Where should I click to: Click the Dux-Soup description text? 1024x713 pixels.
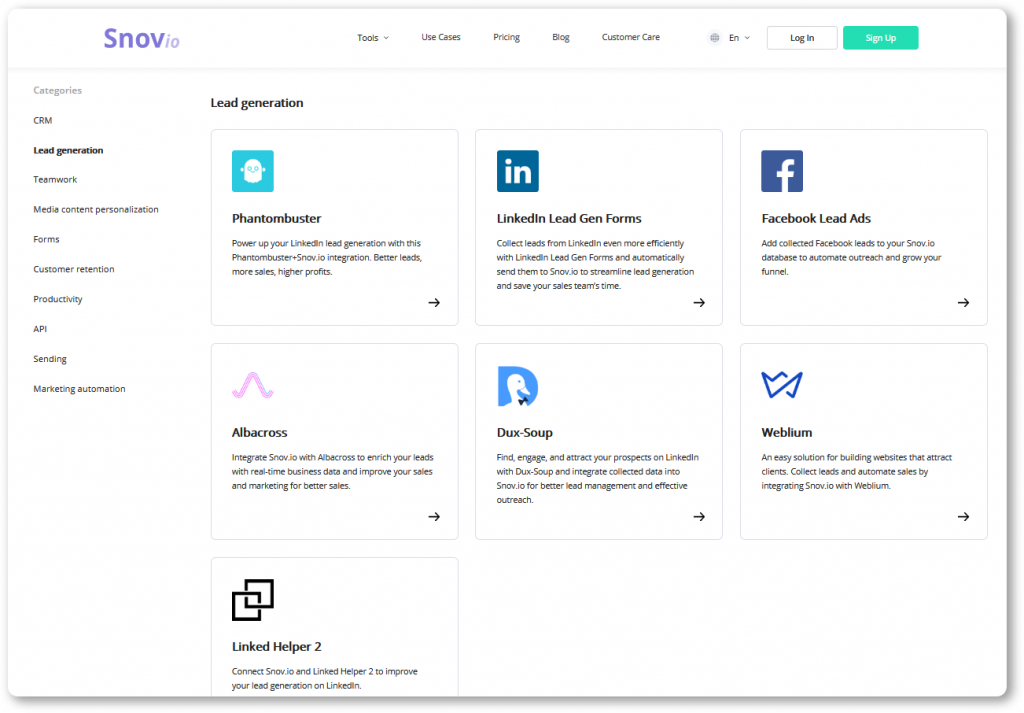[597, 479]
